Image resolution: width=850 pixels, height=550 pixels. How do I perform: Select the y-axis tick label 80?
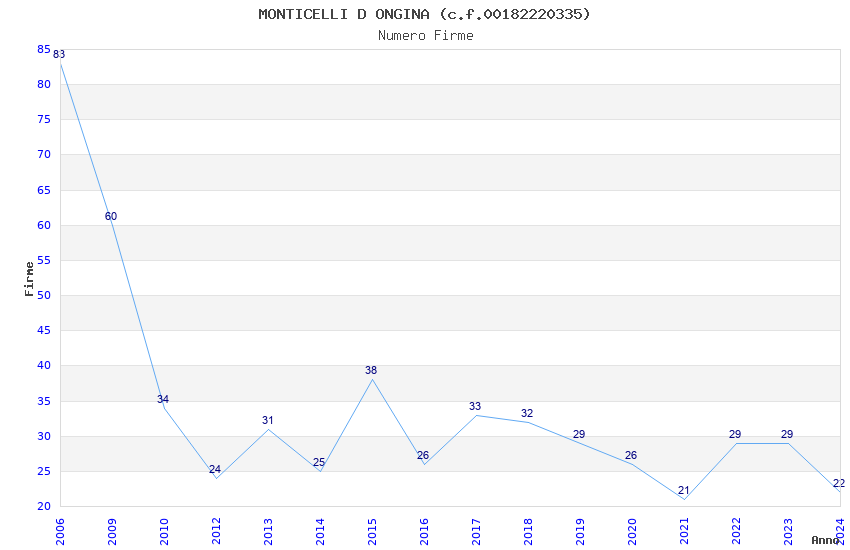(x=44, y=85)
